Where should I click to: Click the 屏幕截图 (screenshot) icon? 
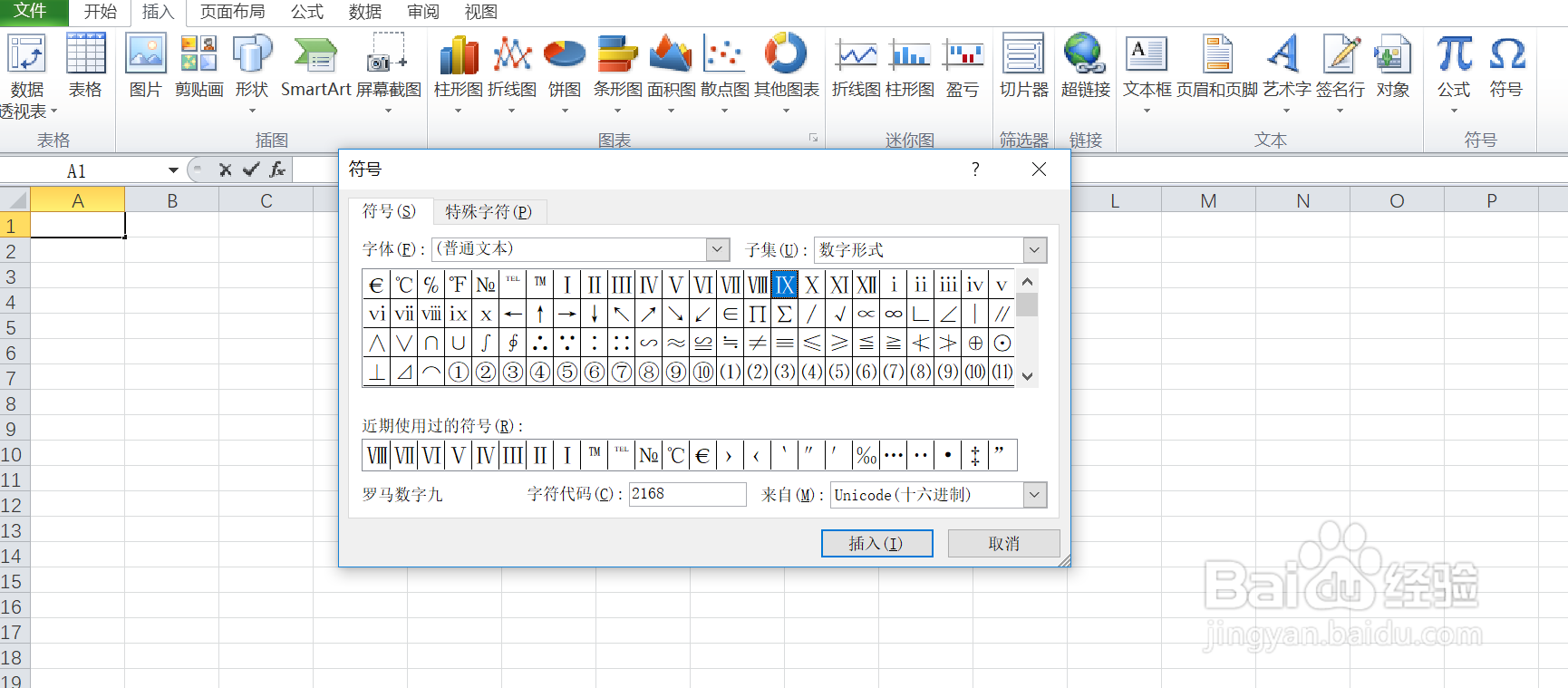[x=388, y=54]
